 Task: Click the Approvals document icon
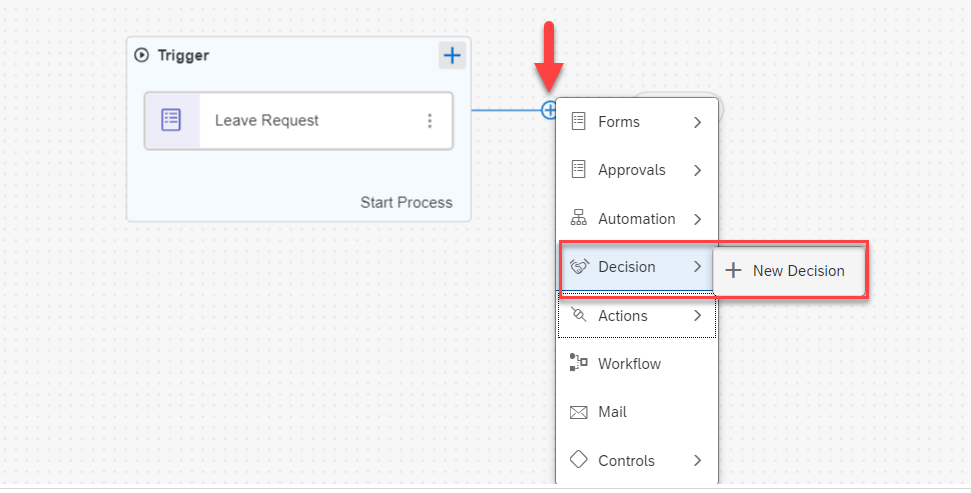pos(578,169)
